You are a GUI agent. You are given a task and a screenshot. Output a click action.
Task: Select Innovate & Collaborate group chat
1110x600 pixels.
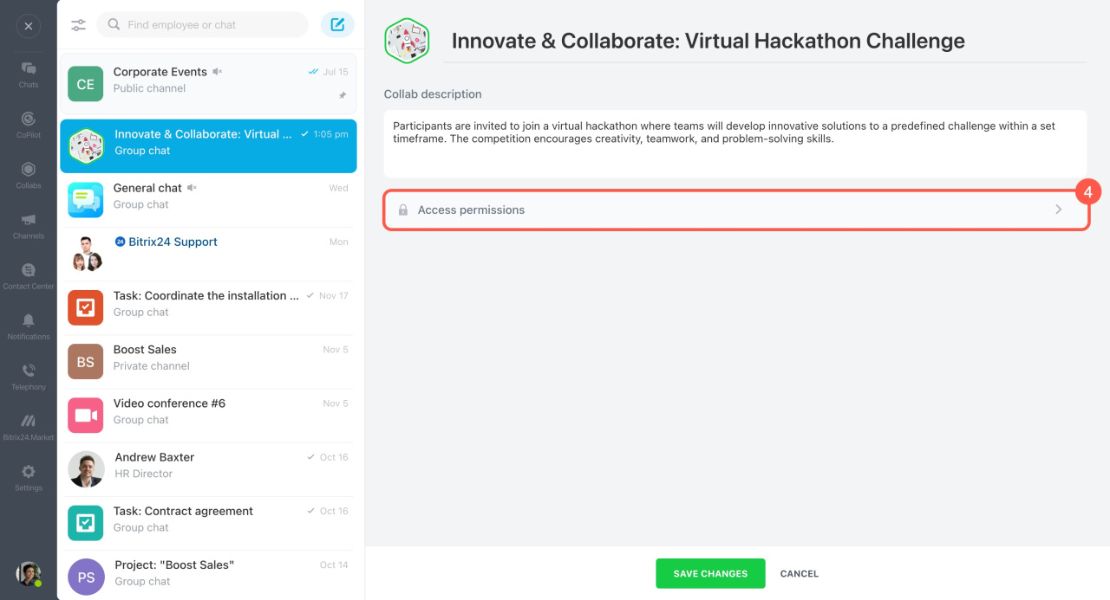[209, 146]
